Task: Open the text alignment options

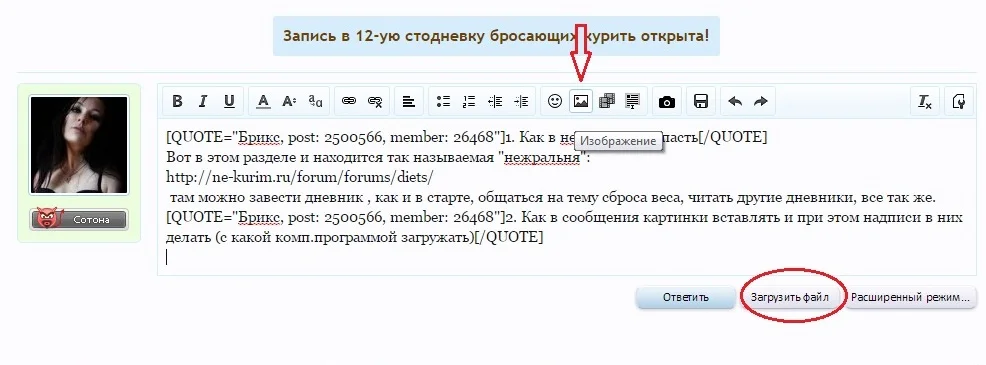Action: point(409,101)
